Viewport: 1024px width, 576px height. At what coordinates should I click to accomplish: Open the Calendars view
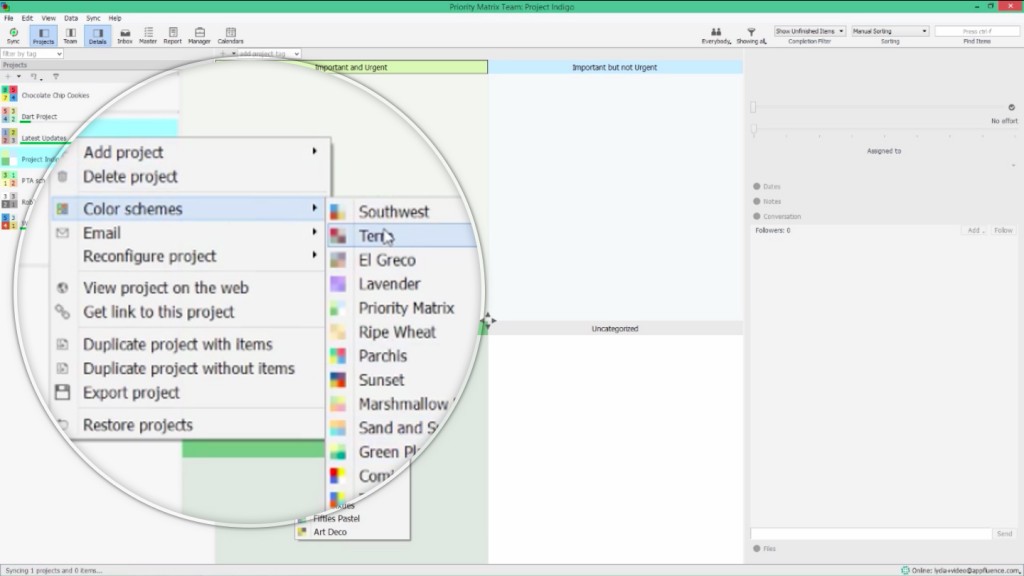click(231, 33)
